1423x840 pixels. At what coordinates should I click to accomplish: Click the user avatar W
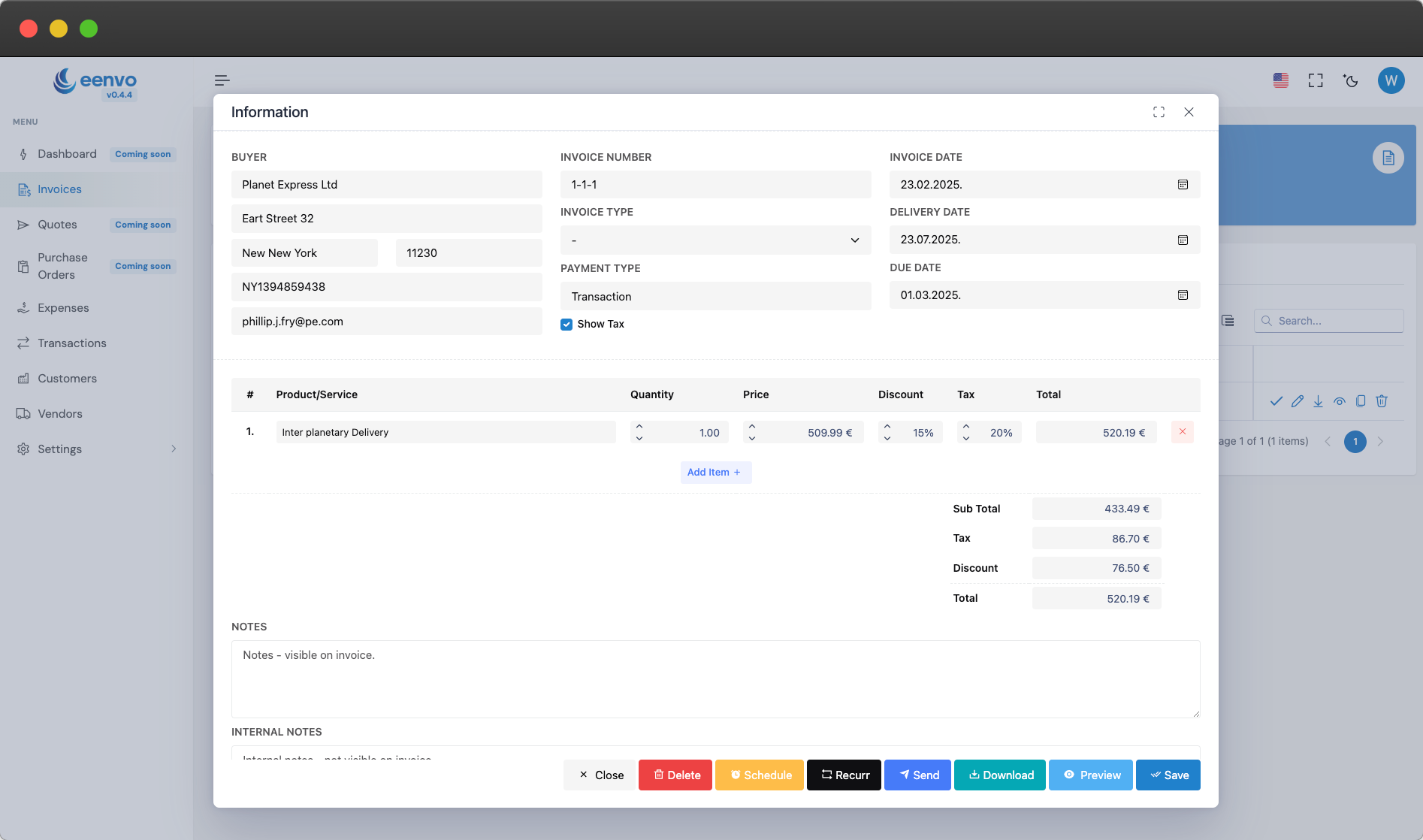pos(1391,80)
